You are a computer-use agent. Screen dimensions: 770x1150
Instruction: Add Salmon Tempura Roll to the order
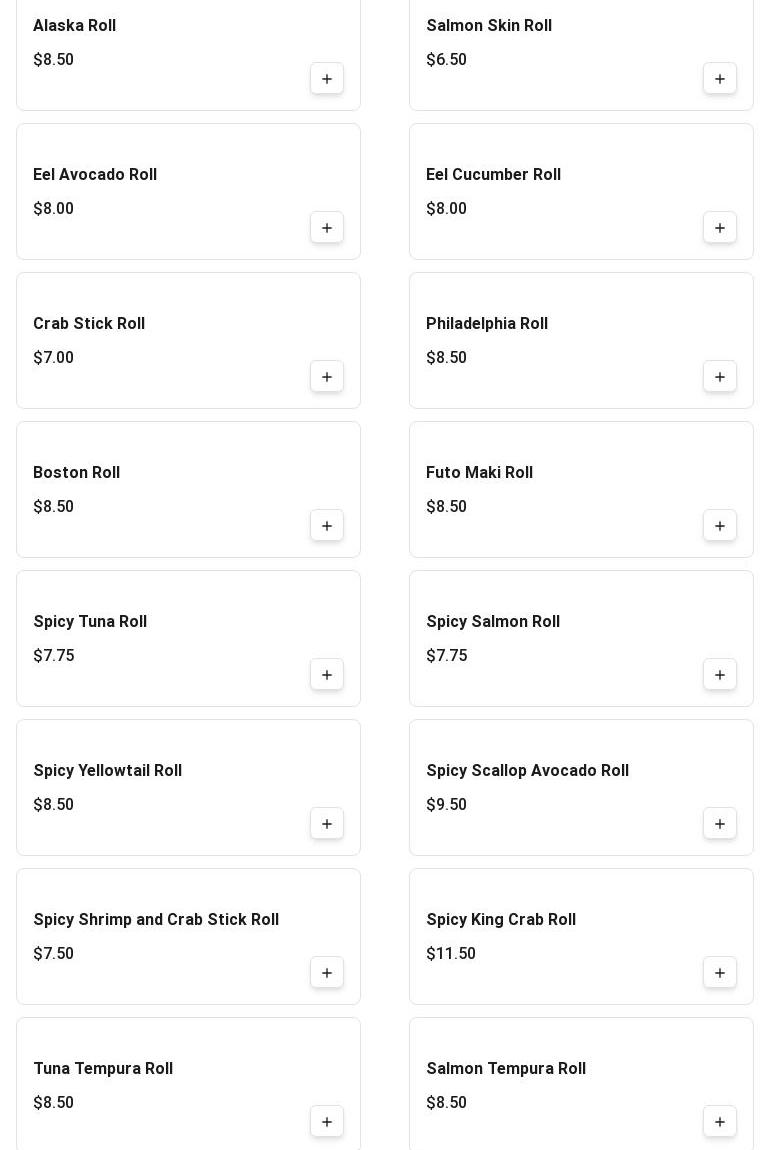click(720, 1122)
